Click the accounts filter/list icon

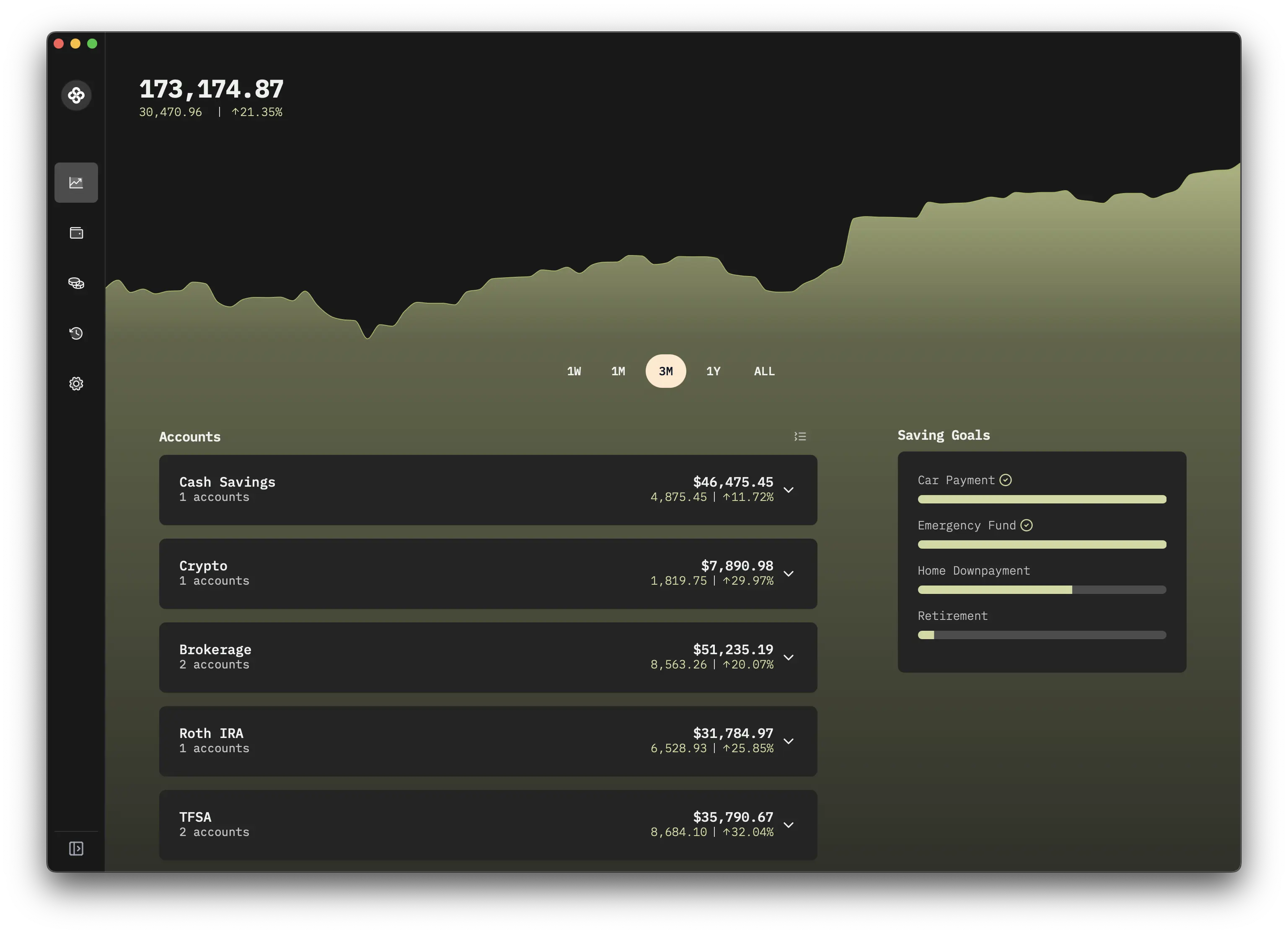(x=800, y=436)
